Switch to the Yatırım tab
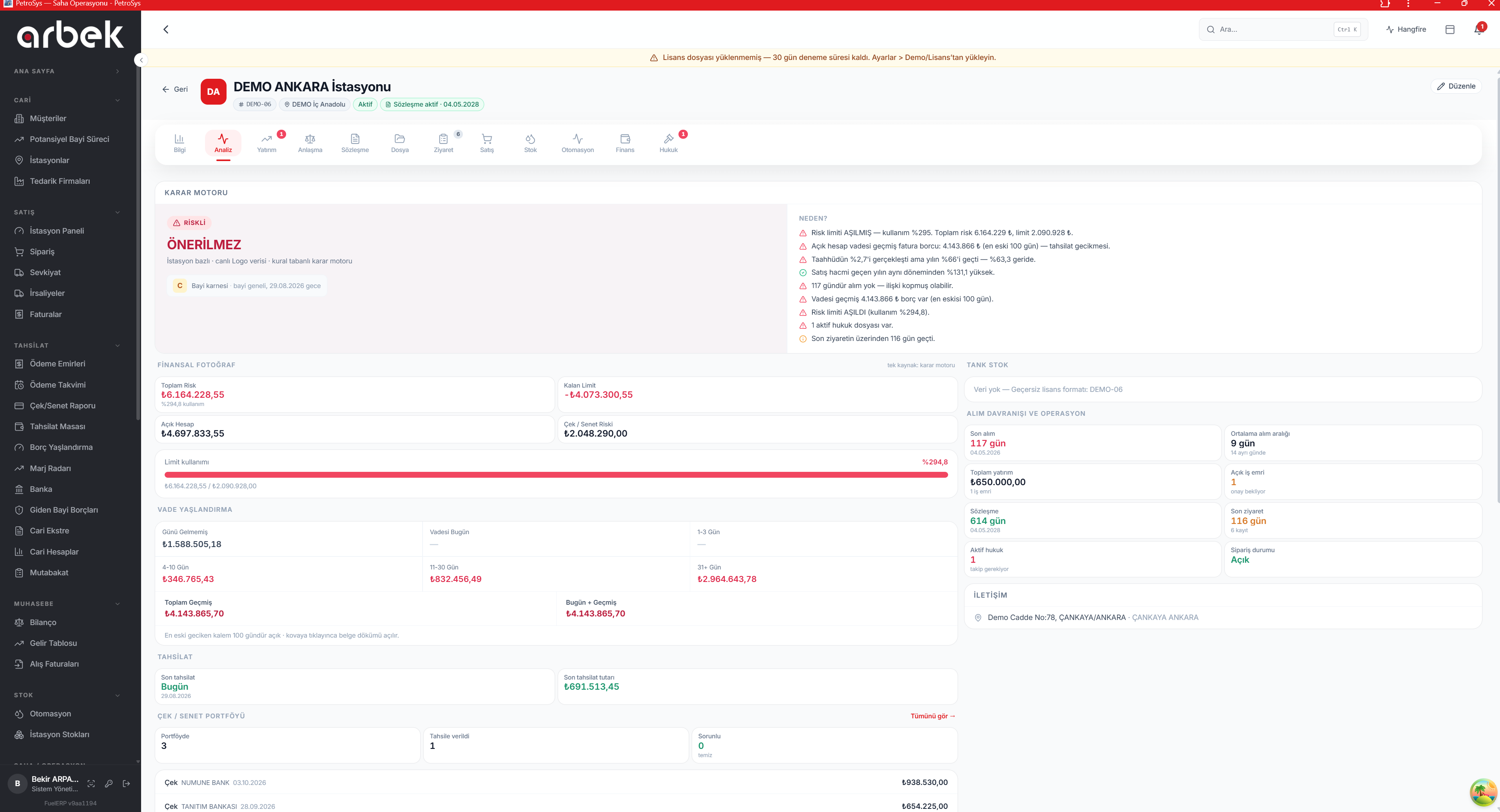The image size is (1500, 812). 267,143
